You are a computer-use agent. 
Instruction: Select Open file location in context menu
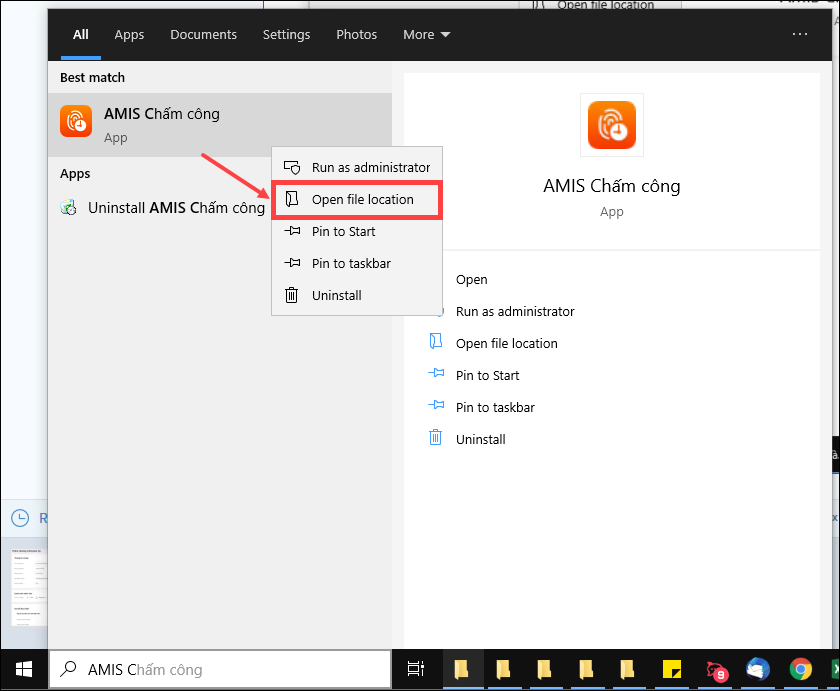pos(362,199)
